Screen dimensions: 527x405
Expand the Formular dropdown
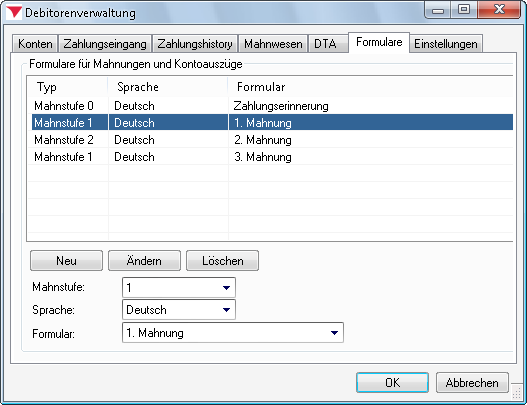(x=233, y=333)
